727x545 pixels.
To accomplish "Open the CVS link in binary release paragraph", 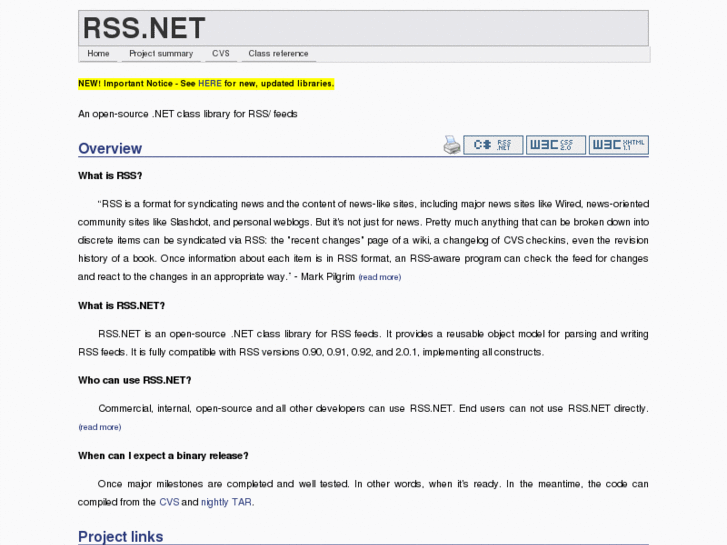I will 169,502.
